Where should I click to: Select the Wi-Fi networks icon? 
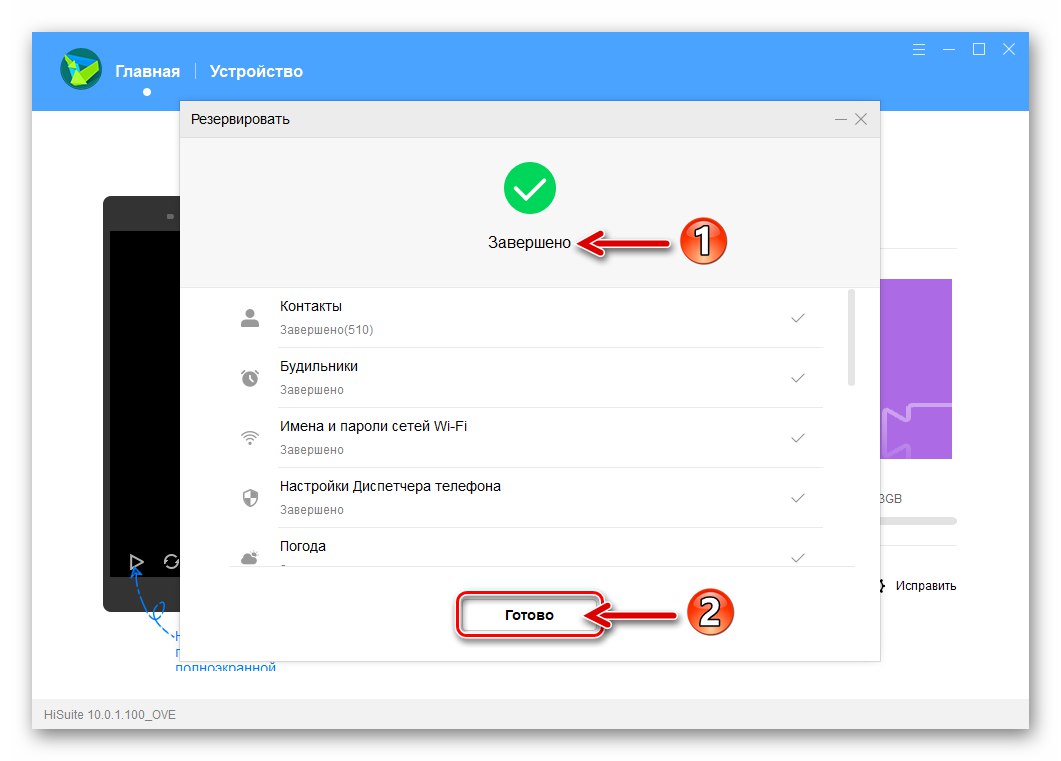250,438
